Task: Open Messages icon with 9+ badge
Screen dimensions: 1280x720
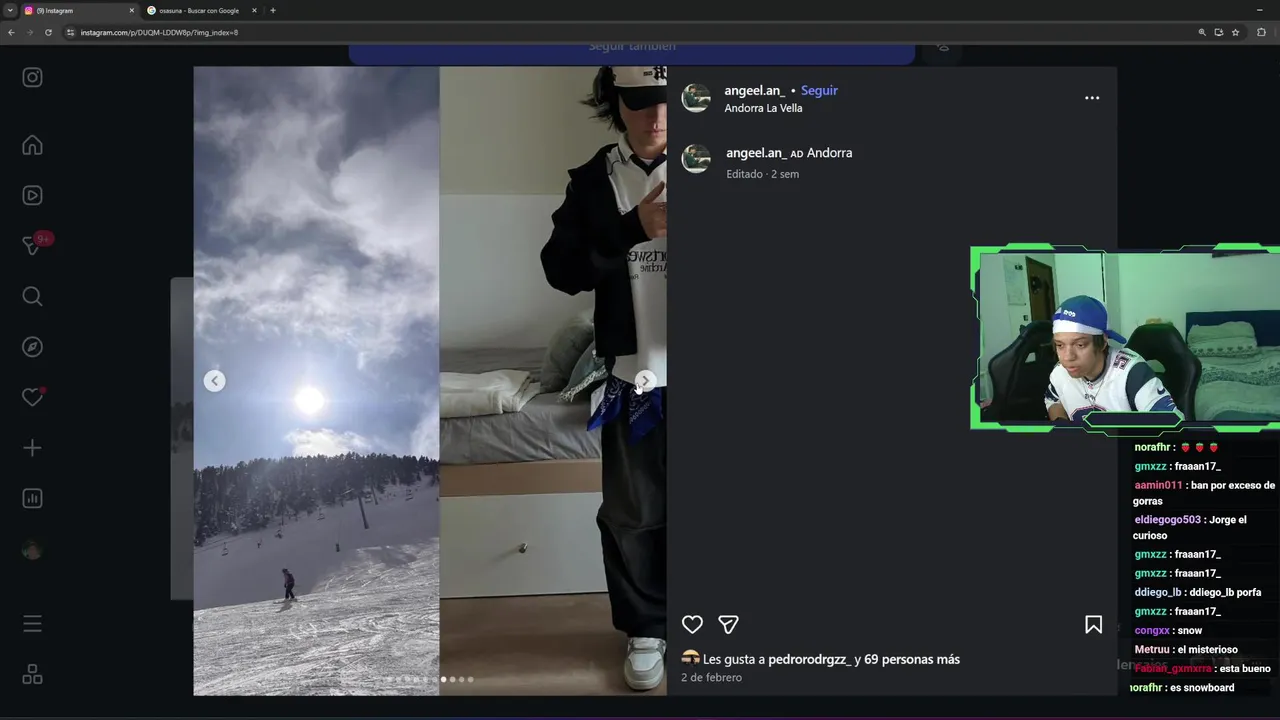Action: tap(32, 246)
